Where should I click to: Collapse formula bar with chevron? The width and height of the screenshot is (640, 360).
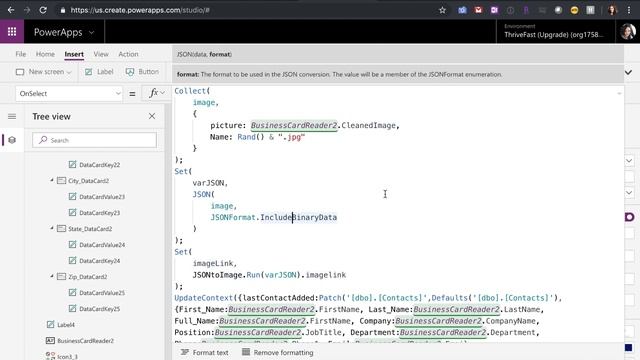pyautogui.click(x=629, y=72)
